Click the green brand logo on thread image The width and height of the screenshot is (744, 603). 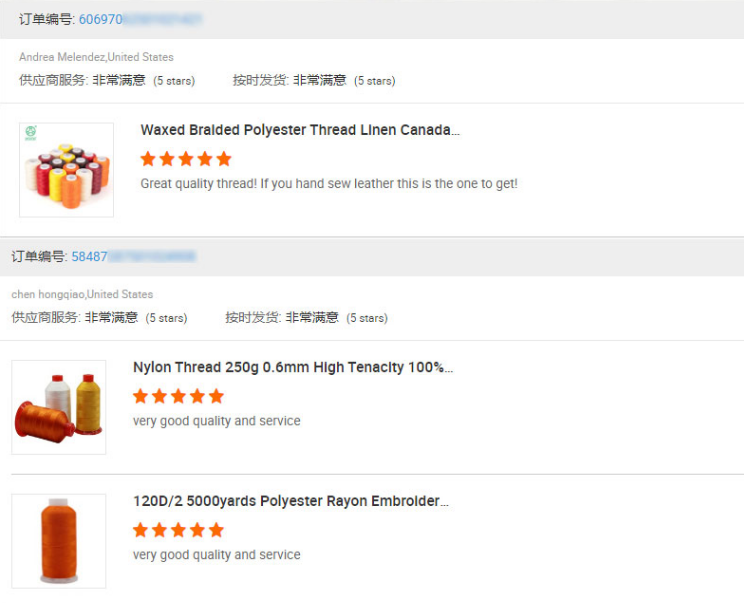[30, 132]
